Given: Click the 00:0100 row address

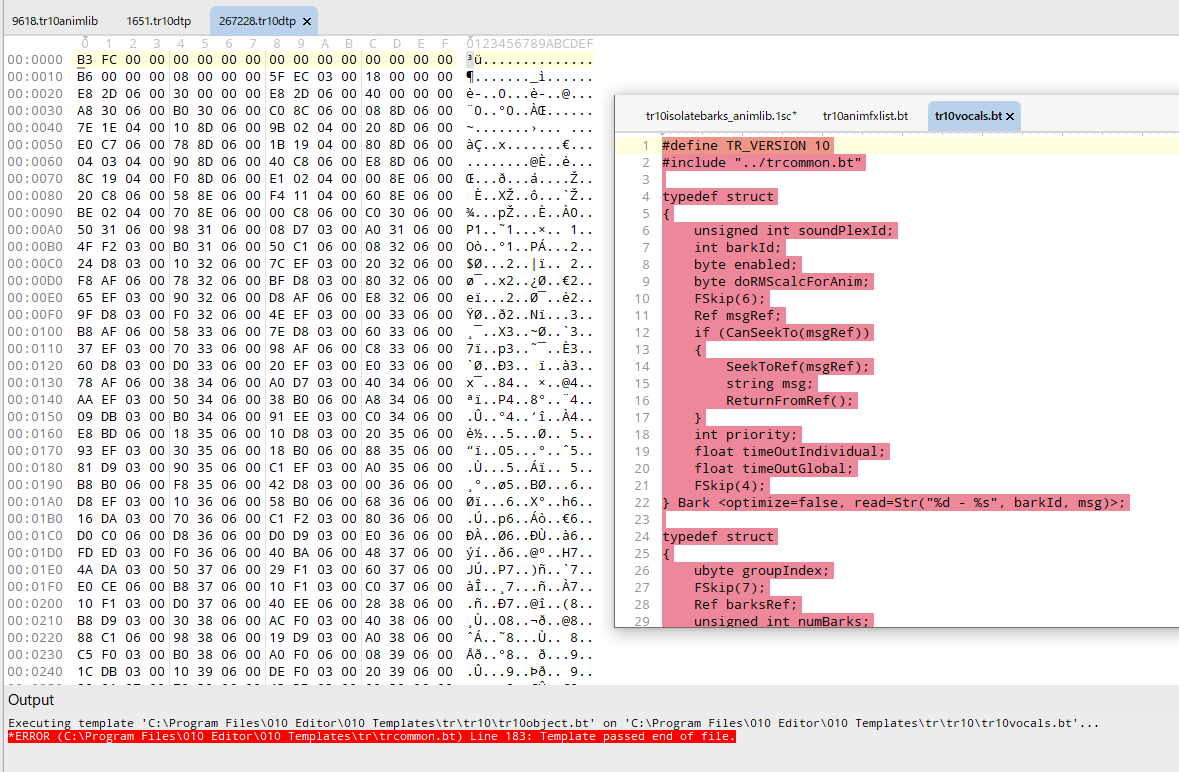Looking at the screenshot, I should tap(35, 332).
